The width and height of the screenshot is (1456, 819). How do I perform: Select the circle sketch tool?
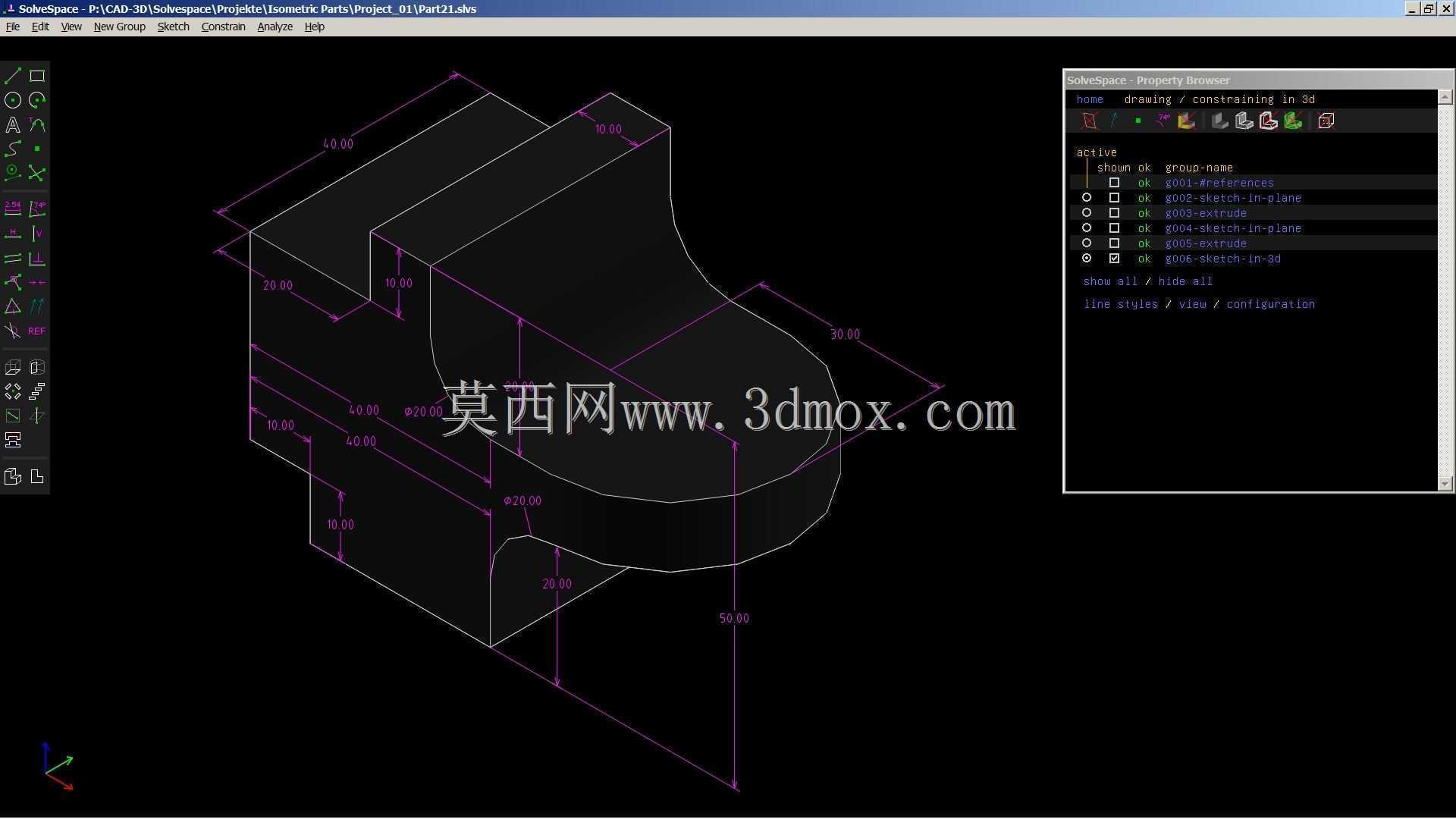coord(13,100)
